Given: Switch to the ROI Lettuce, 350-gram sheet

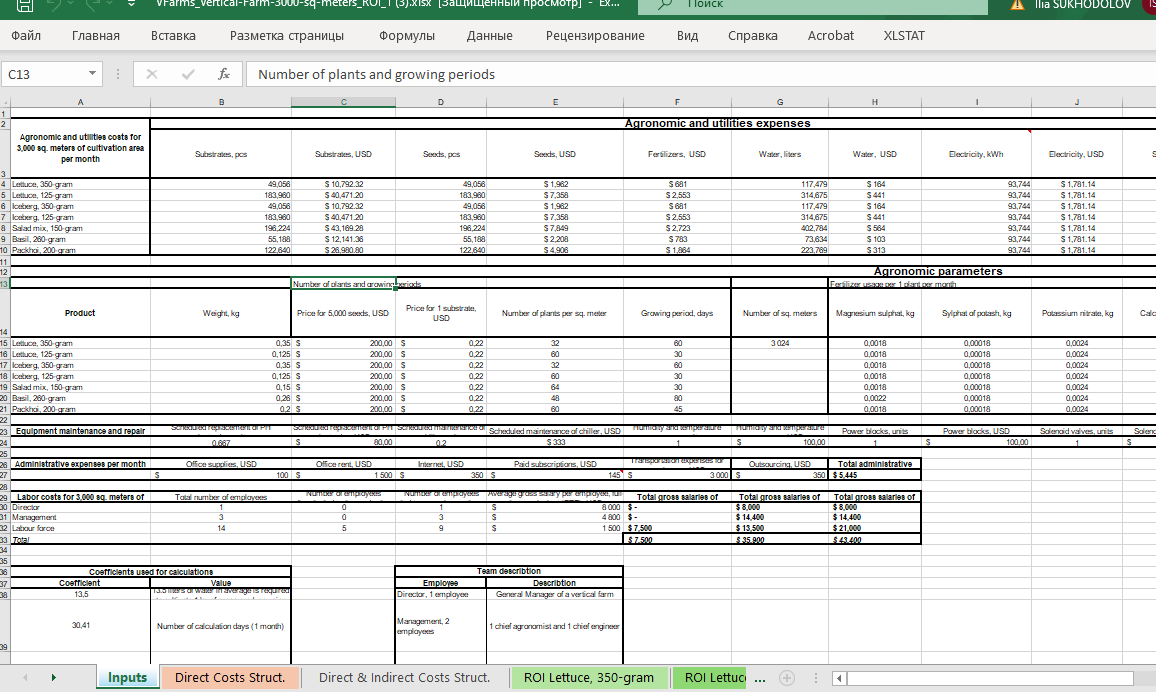Looking at the screenshot, I should tap(588, 677).
